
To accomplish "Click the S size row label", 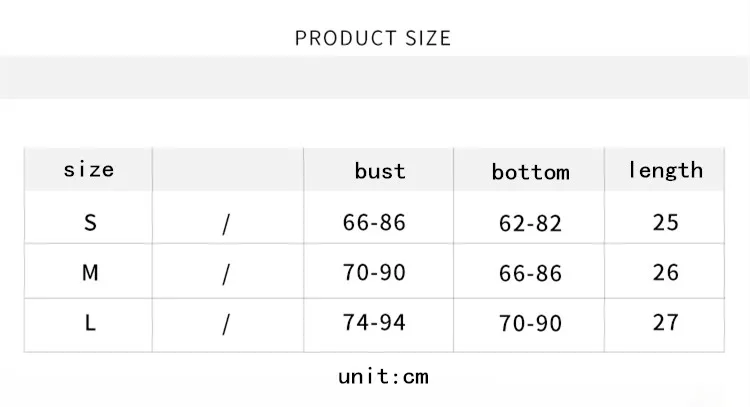I will (x=90, y=222).
